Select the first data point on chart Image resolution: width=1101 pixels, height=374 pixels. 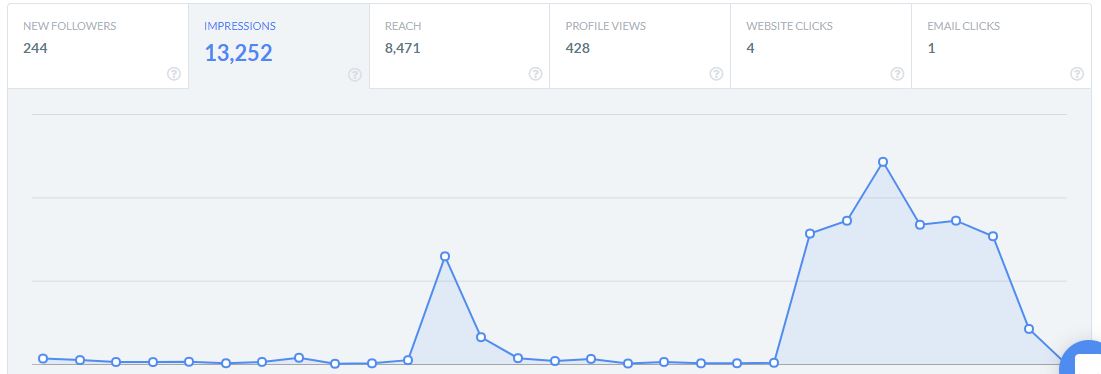pyautogui.click(x=44, y=359)
